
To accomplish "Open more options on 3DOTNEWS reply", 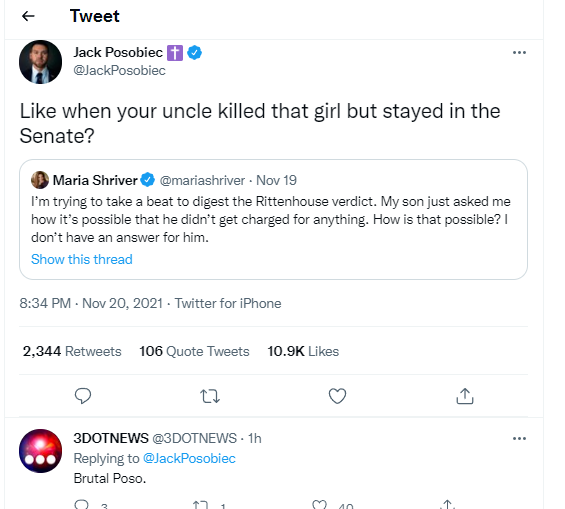I will tap(519, 438).
